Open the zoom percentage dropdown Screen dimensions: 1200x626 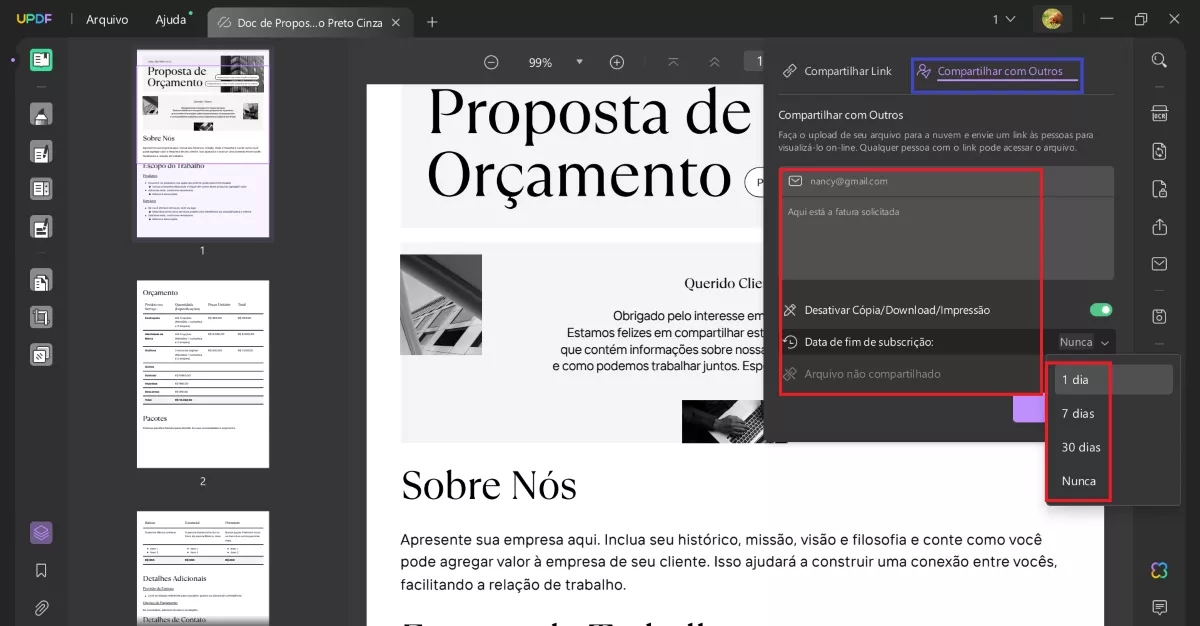coord(580,61)
